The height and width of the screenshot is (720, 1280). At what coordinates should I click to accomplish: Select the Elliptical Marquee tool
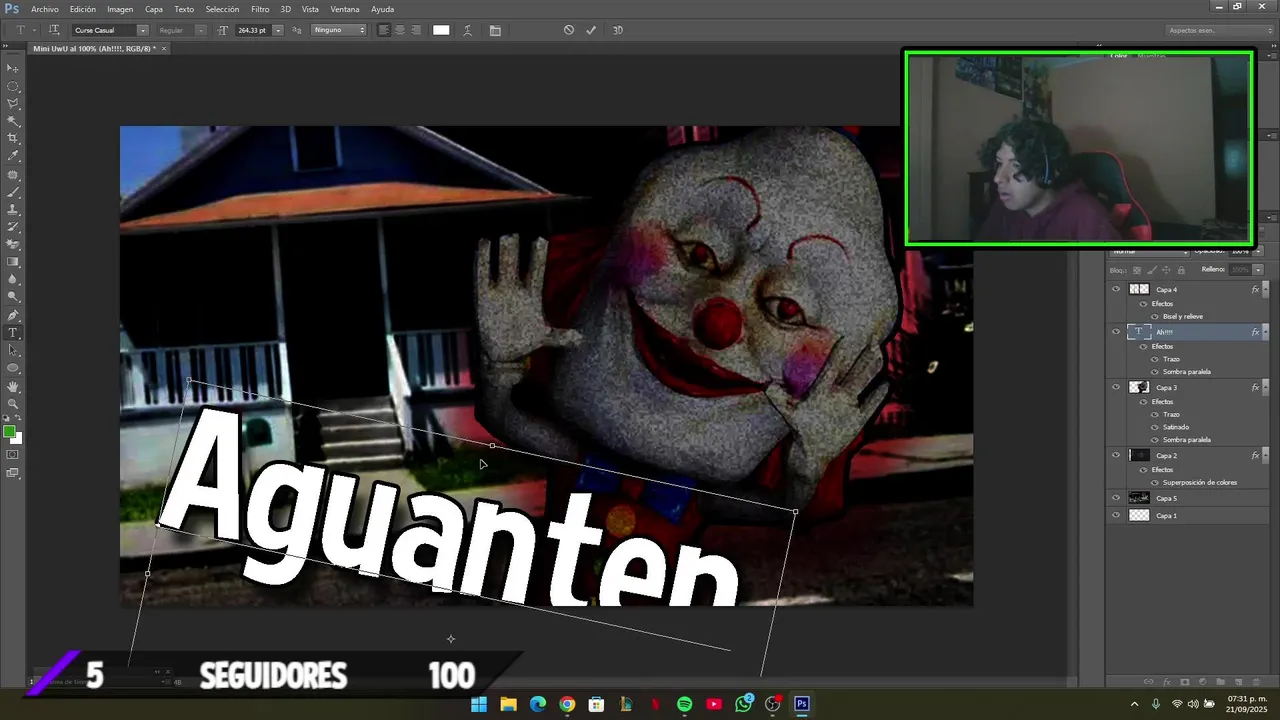pos(13,86)
